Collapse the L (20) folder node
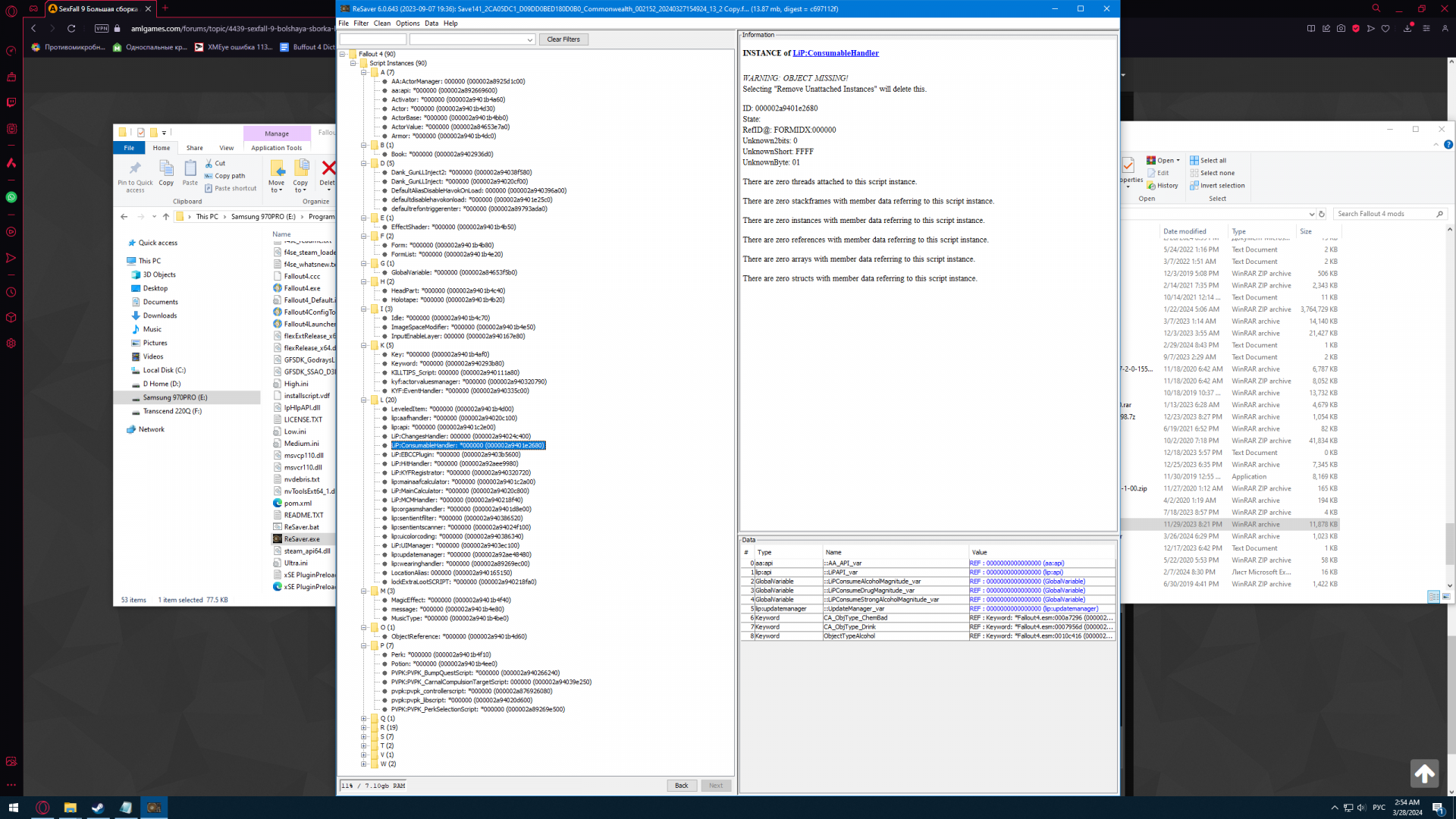 (x=364, y=400)
